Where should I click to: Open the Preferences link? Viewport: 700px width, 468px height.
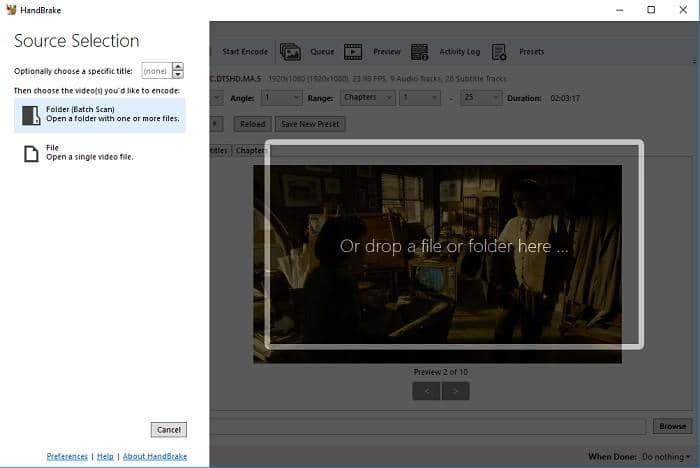click(67, 456)
